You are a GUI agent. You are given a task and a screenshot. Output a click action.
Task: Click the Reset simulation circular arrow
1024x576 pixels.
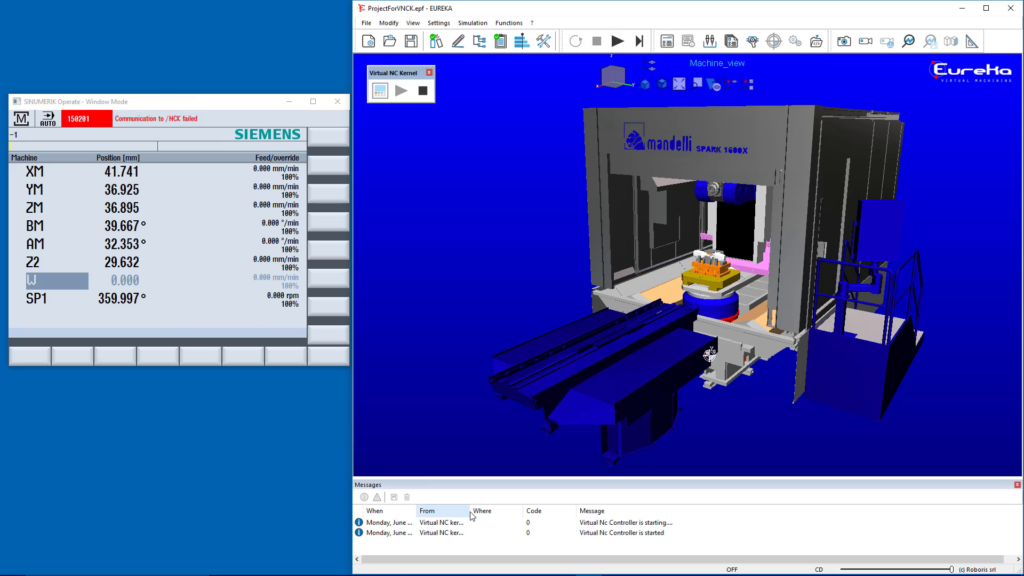click(575, 41)
